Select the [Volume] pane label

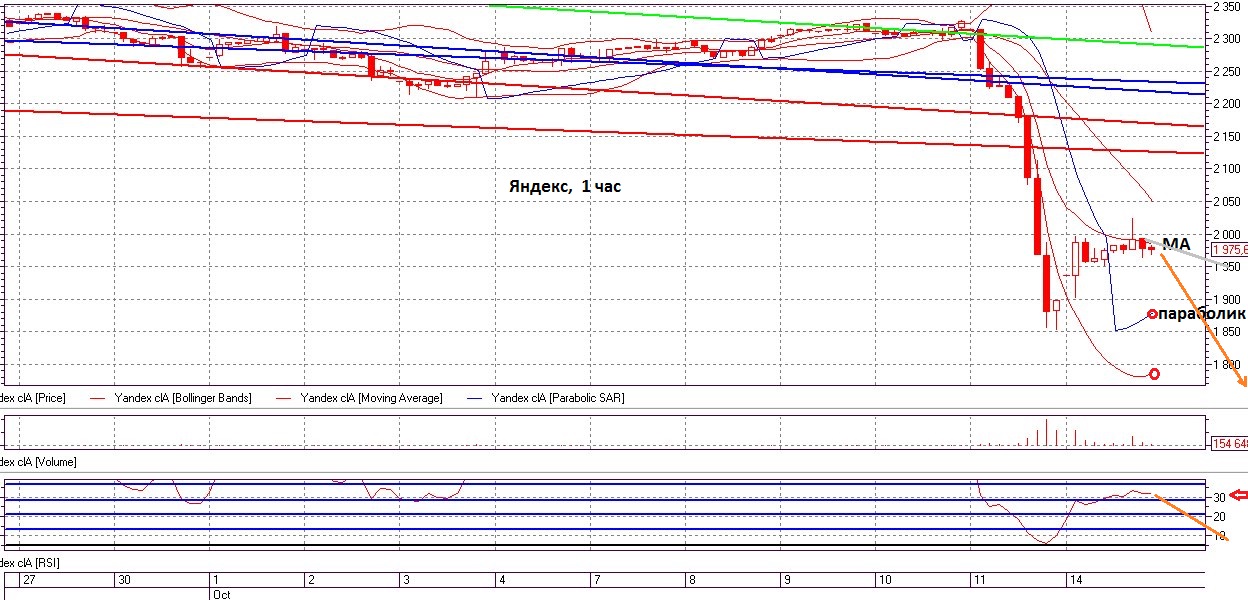pos(38,462)
